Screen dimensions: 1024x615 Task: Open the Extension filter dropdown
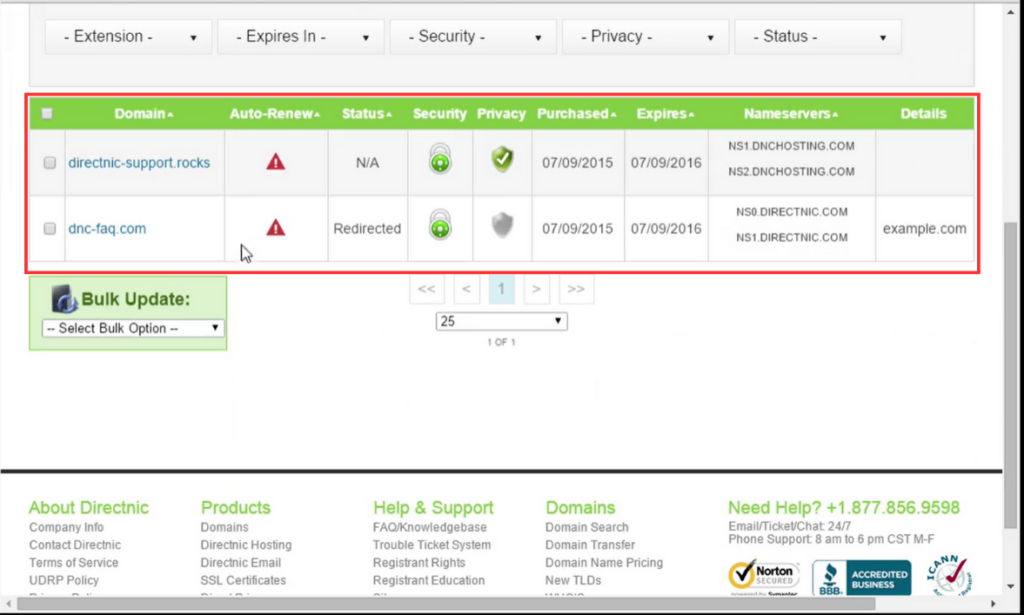(128, 37)
